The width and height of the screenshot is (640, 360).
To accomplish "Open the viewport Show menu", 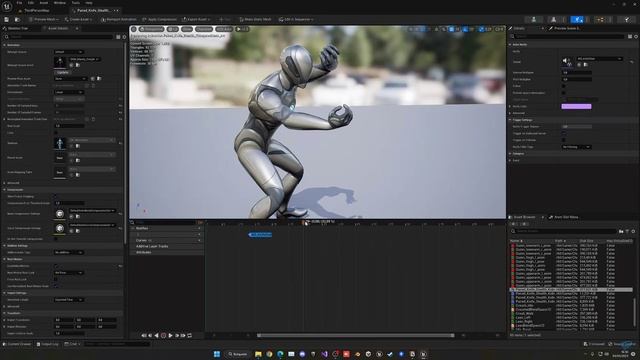I will 187,29.
